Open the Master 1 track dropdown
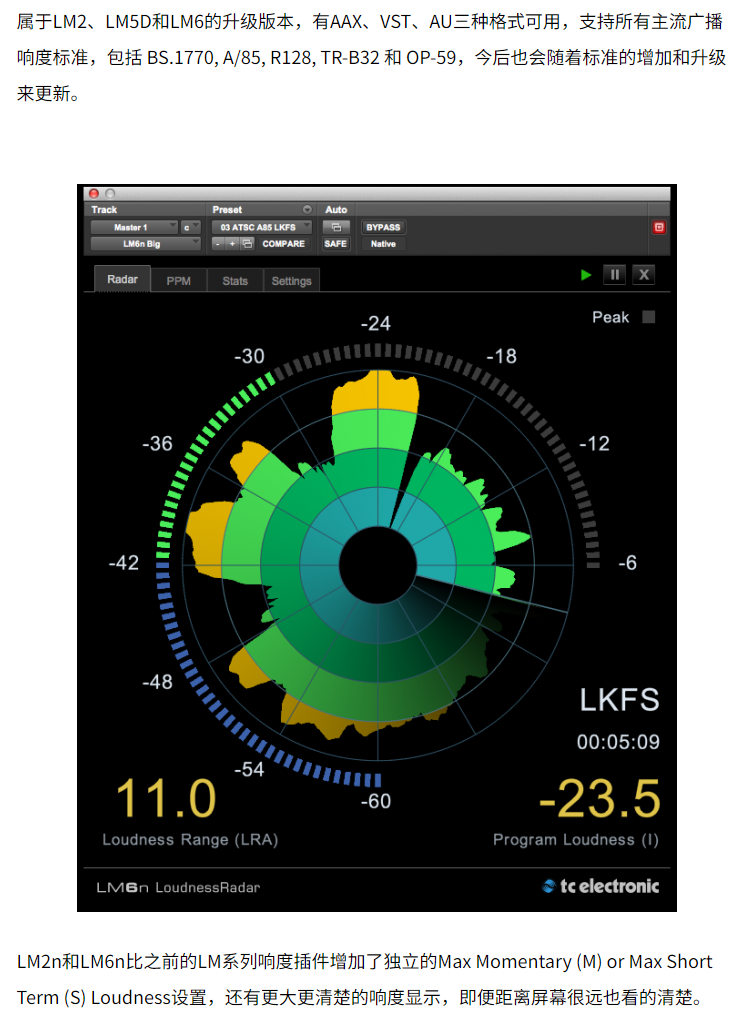750x1018 pixels. pos(134,227)
